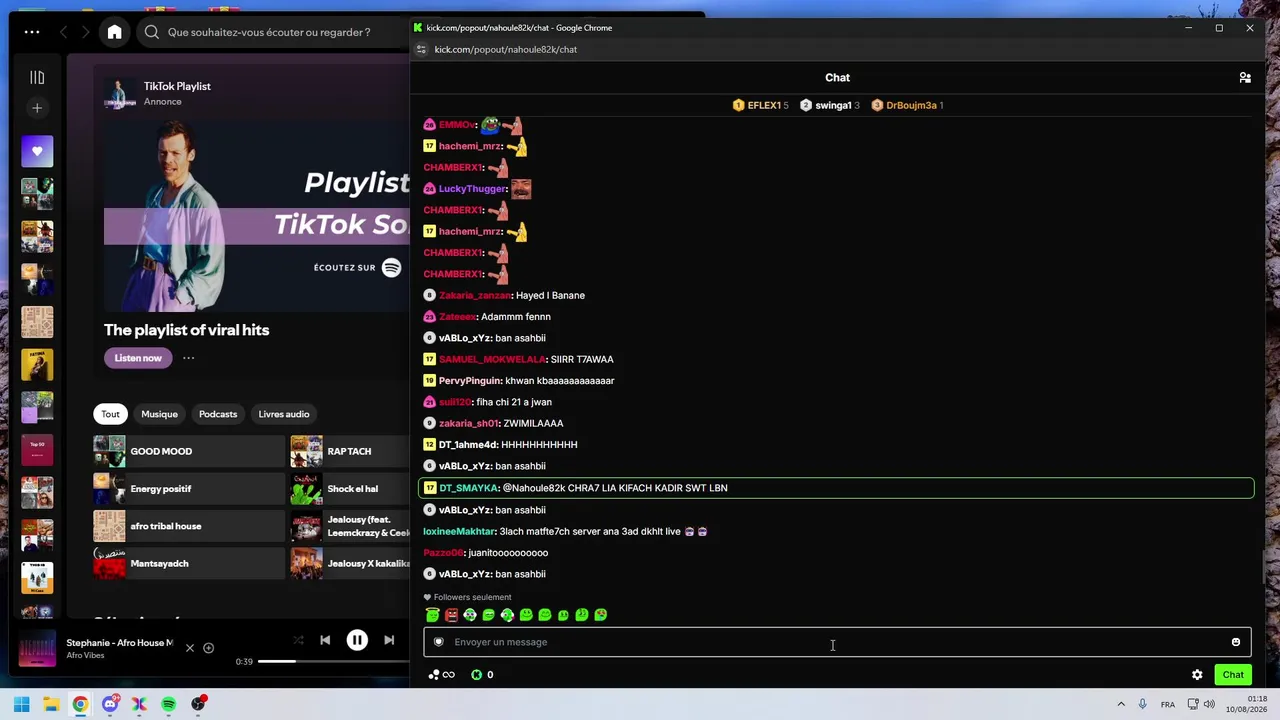Image resolution: width=1280 pixels, height=720 pixels.
Task: Open Spotify from taskbar
Action: [x=168, y=704]
